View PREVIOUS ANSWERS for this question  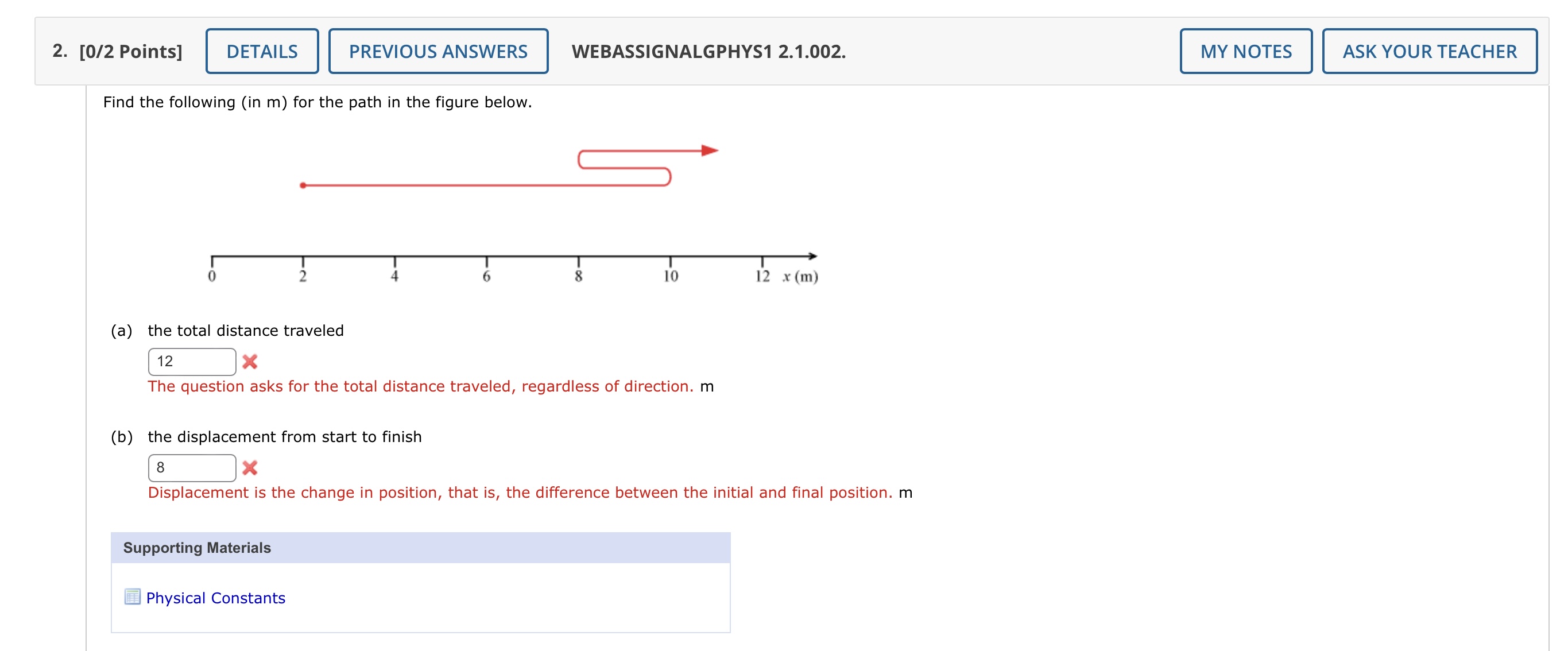click(x=438, y=51)
